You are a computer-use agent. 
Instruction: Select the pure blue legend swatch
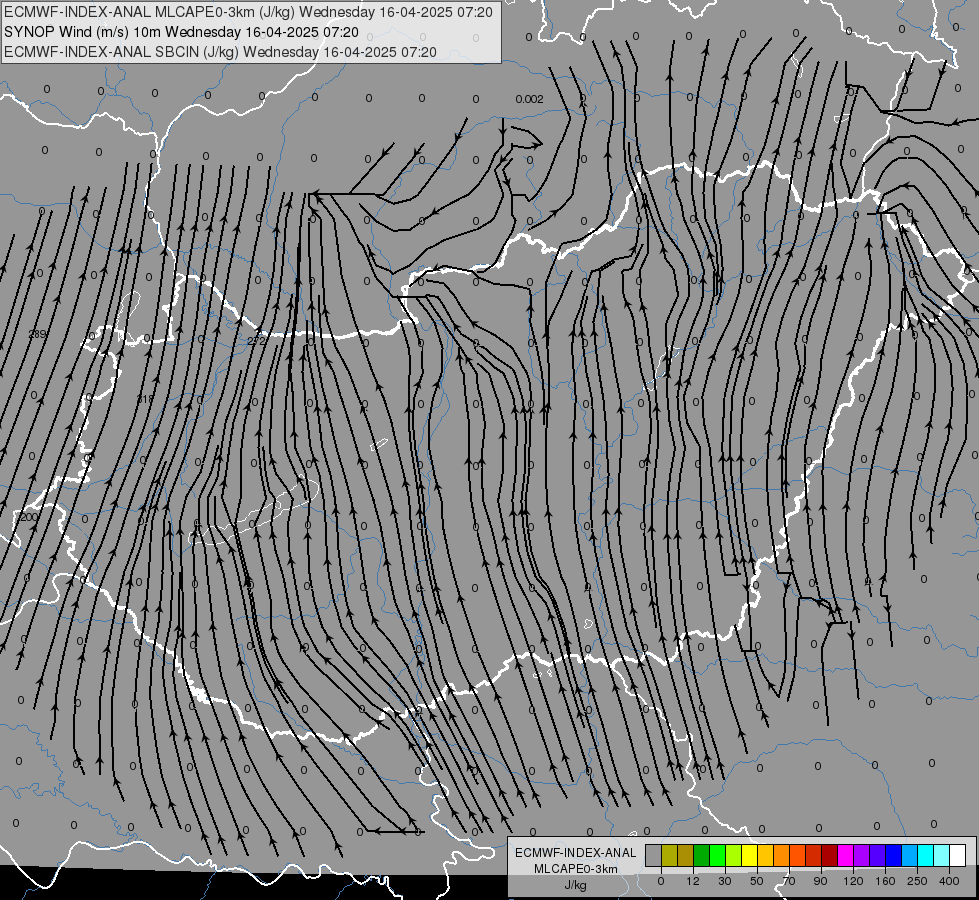click(x=893, y=855)
